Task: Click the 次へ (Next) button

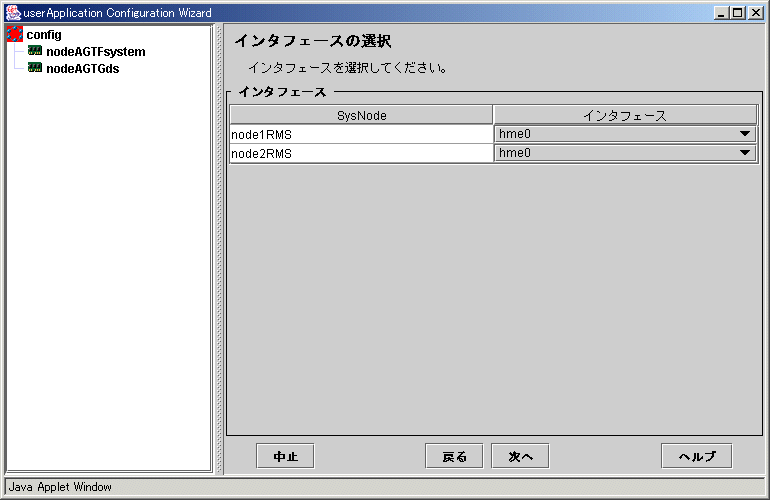Action: pos(520,456)
